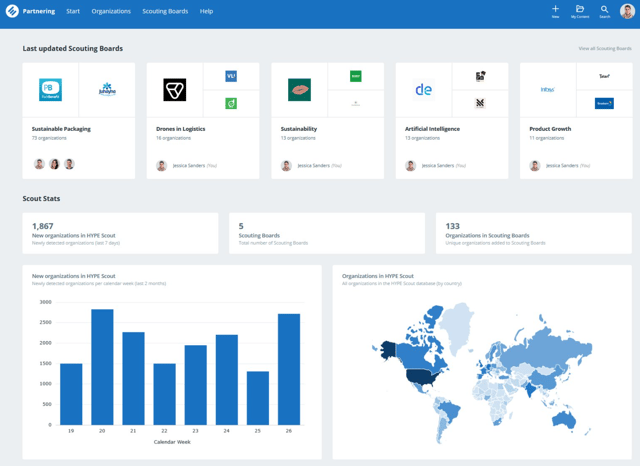Open the Start menu item
This screenshot has height=466, width=640.
73,11
